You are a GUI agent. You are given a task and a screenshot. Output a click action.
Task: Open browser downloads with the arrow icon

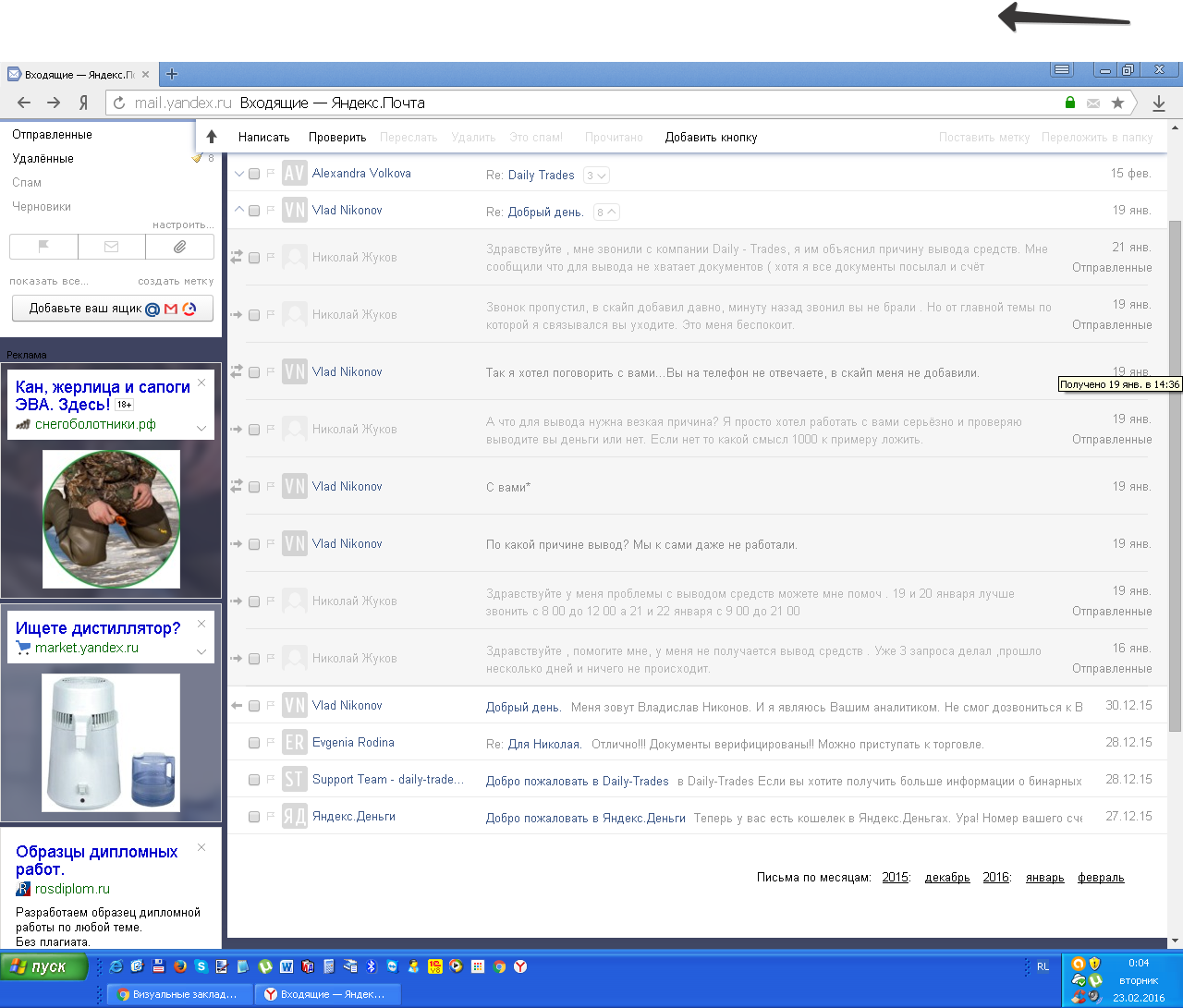point(1158,103)
